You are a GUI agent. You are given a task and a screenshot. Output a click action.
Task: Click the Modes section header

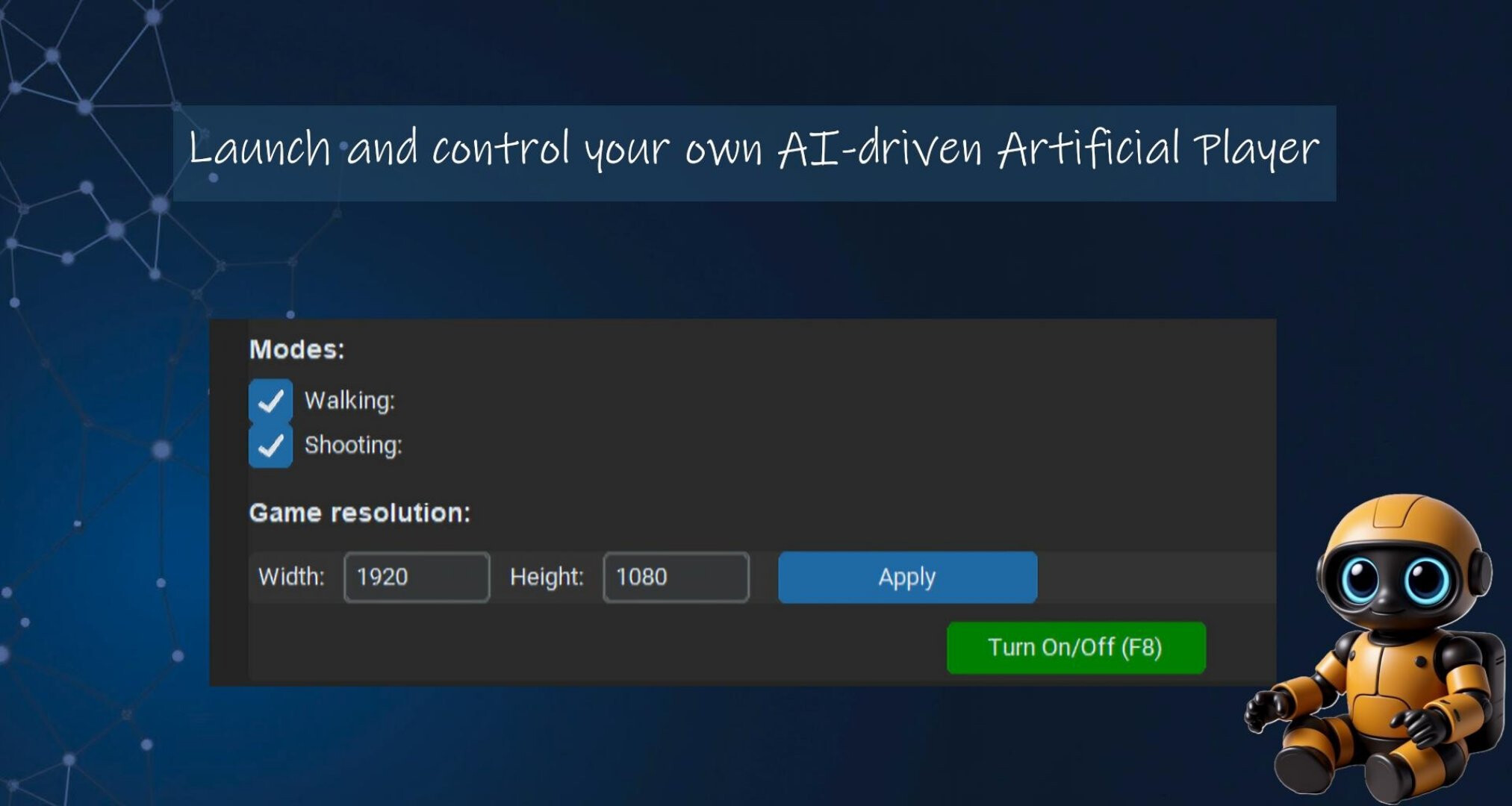click(x=297, y=350)
